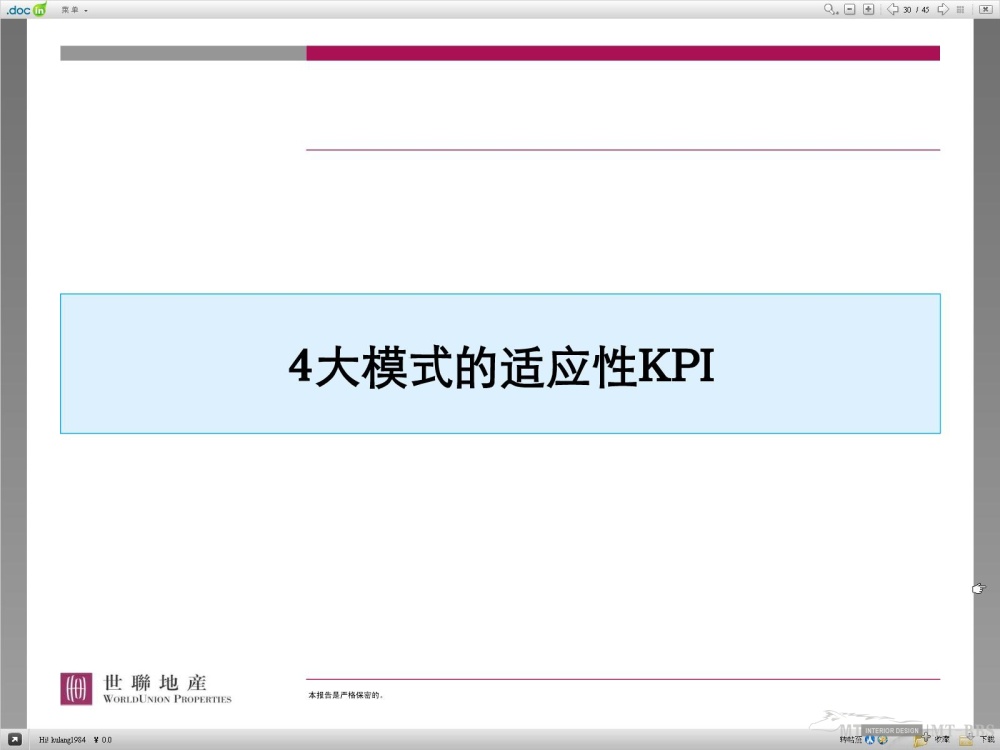Screen dimensions: 1000x750
Task: Click the Renren share icon
Action: pos(870,740)
